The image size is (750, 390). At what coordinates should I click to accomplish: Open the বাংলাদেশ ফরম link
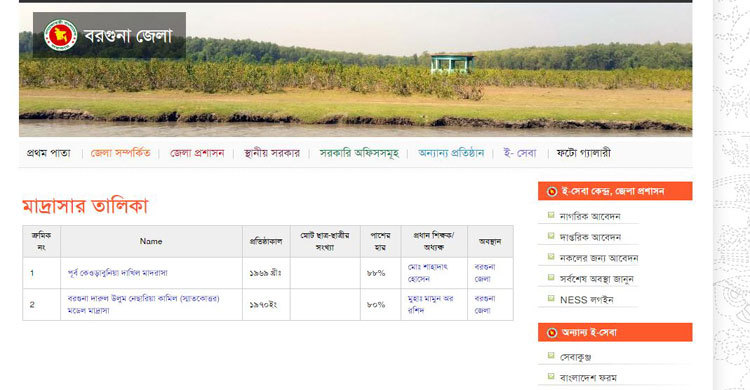tap(588, 378)
